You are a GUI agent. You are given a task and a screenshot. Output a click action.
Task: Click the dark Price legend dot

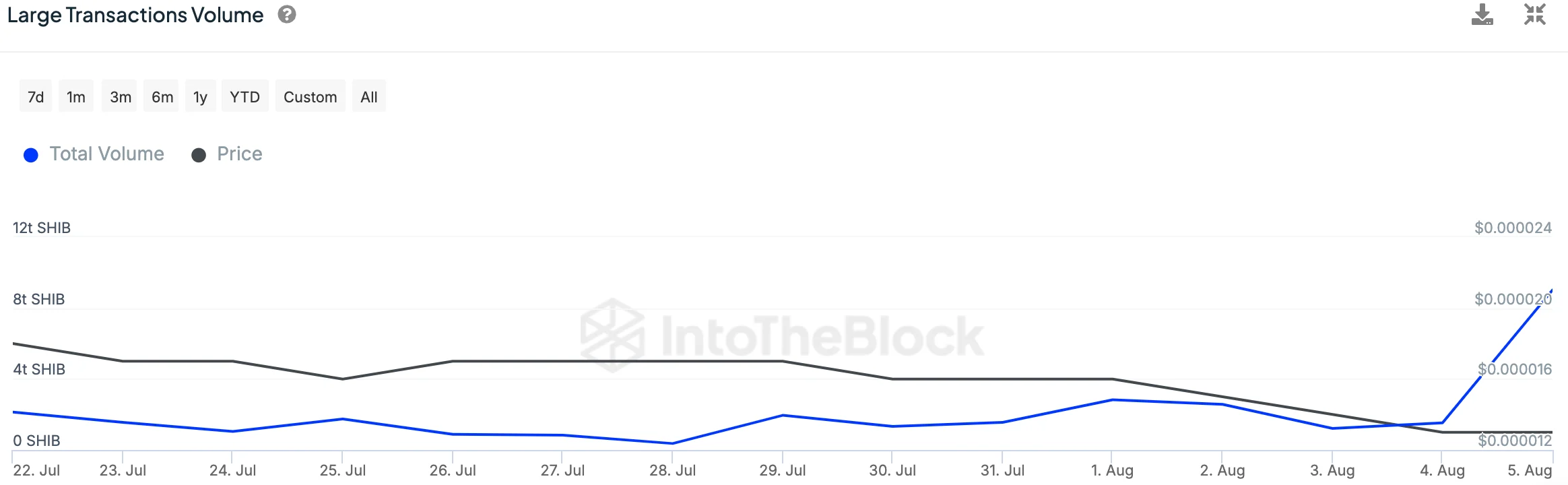tap(199, 156)
